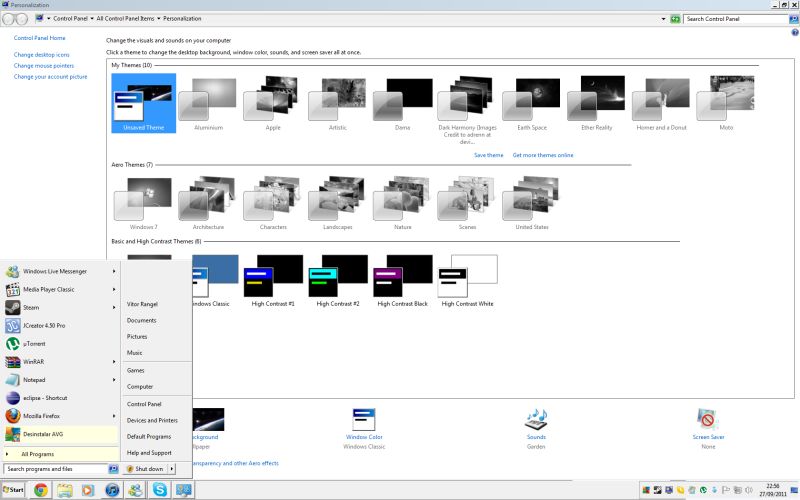The width and height of the screenshot is (800, 500).
Task: Click the Window Color icon
Action: coord(364,420)
